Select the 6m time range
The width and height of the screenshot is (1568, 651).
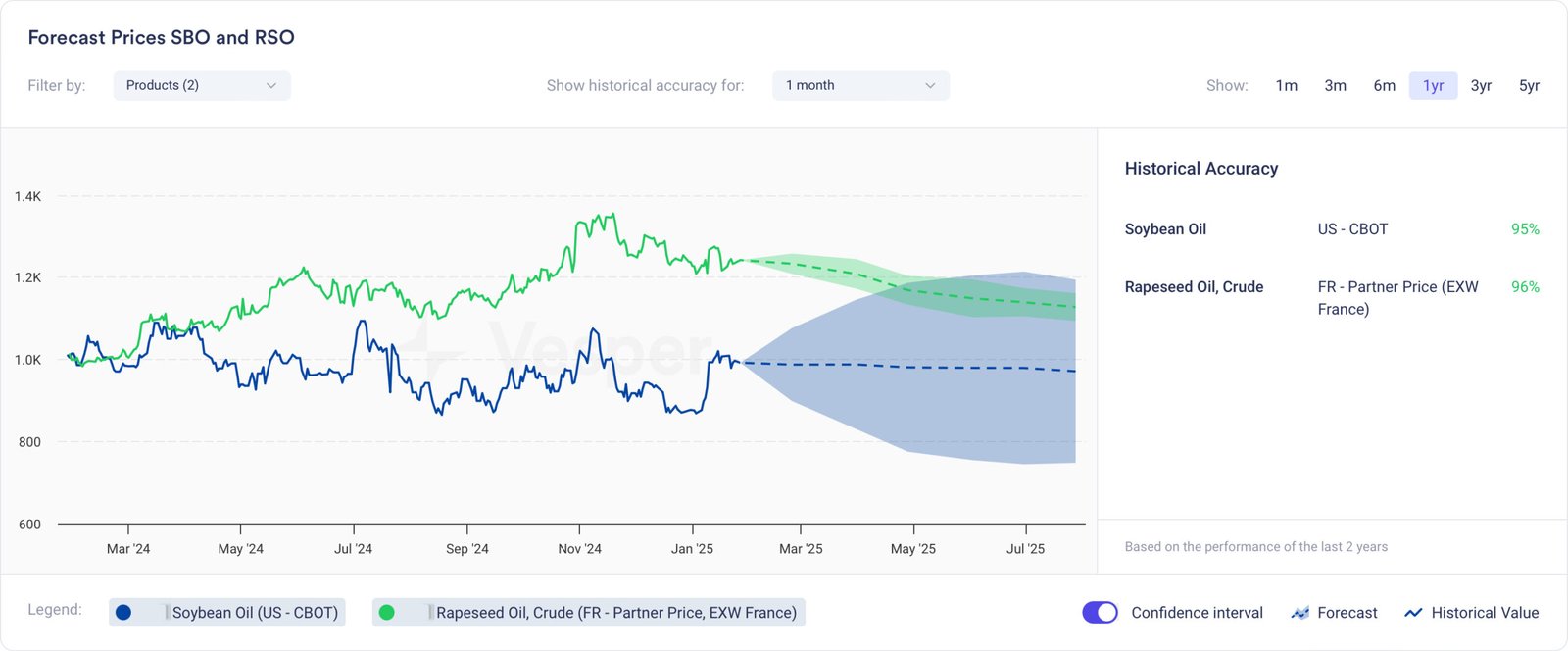(1384, 85)
